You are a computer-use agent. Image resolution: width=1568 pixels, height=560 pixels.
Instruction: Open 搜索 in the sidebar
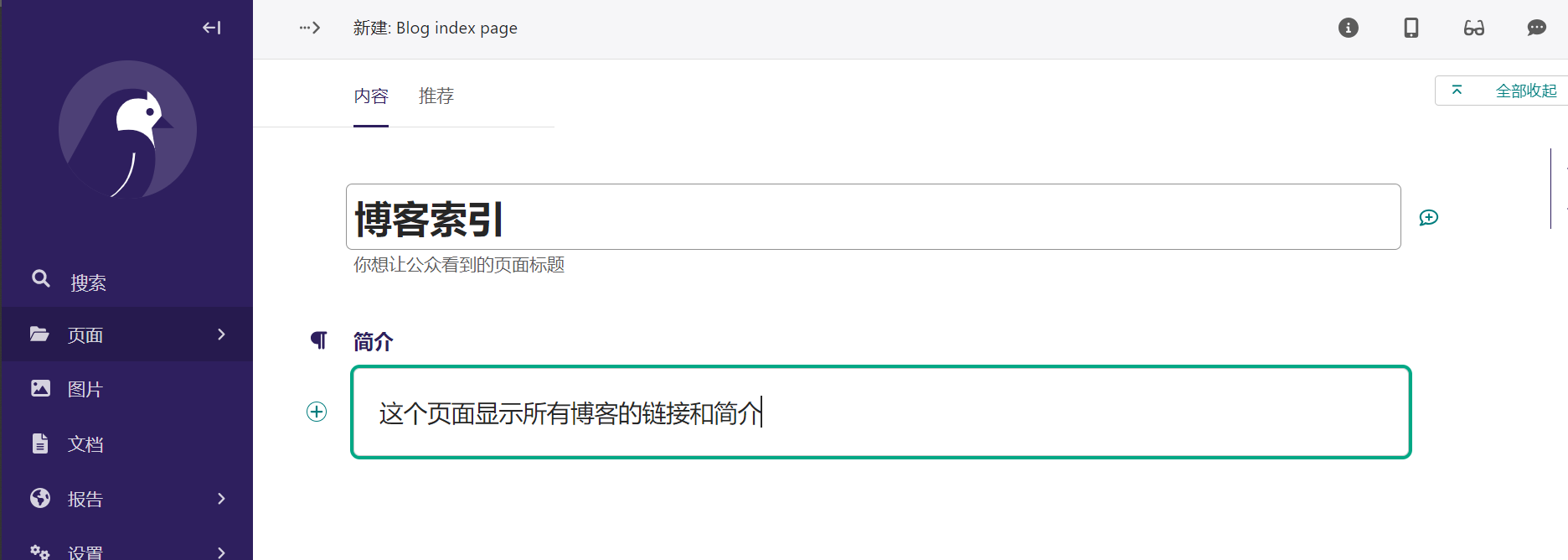coord(88,283)
